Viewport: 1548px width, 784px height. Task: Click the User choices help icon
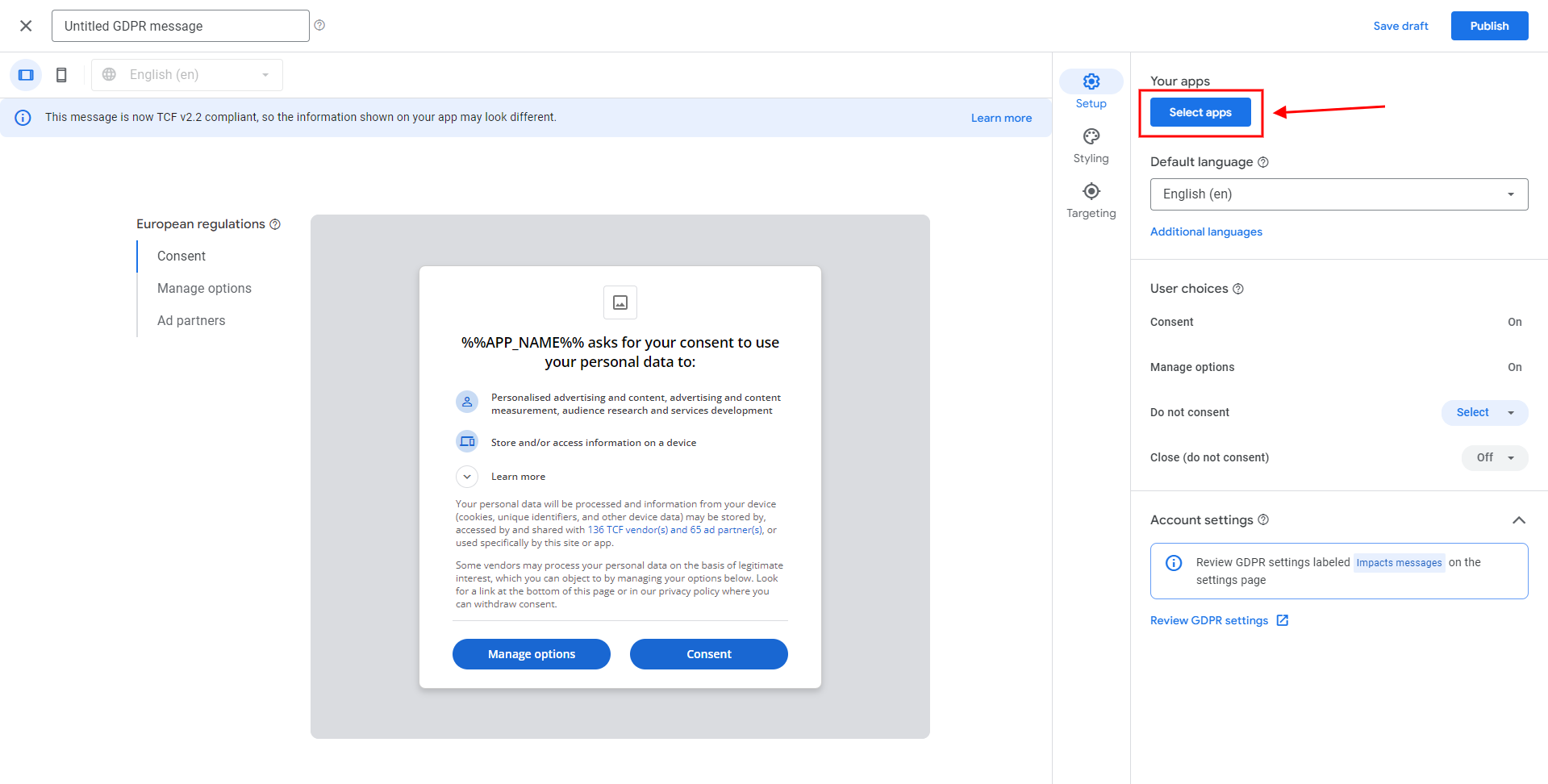(x=1238, y=288)
